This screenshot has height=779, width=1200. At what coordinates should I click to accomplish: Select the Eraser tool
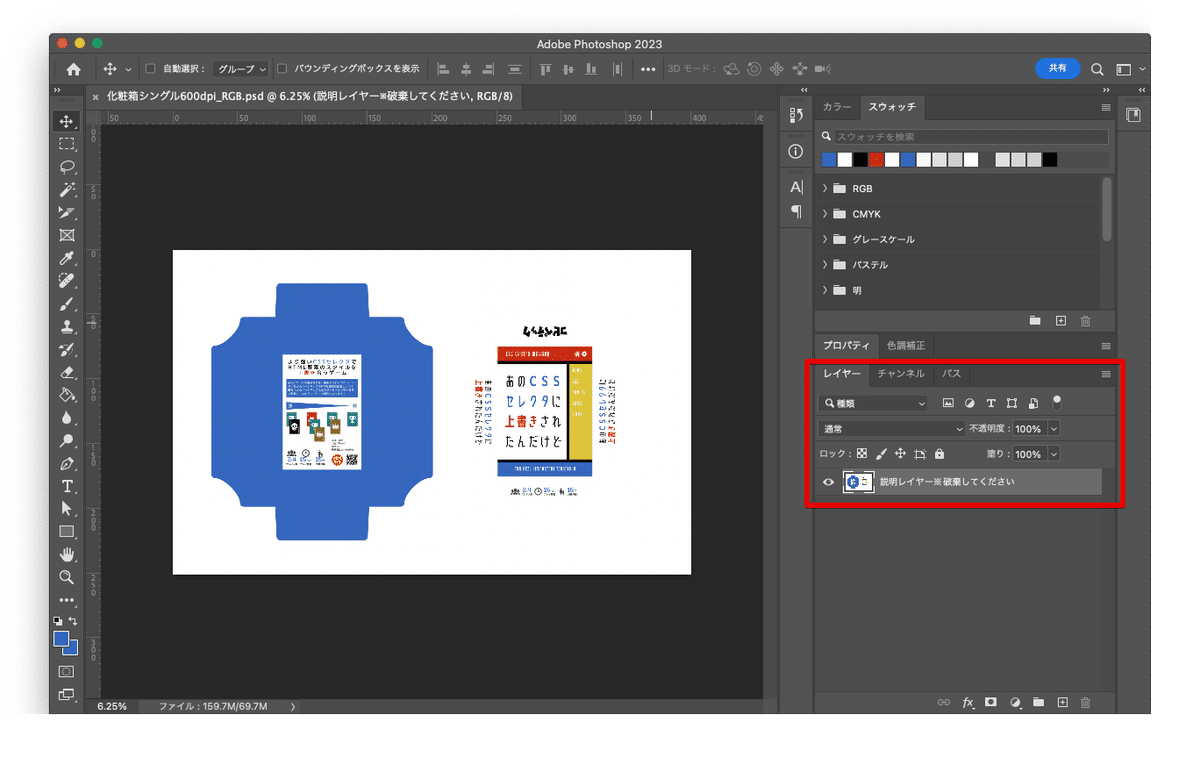coord(67,373)
